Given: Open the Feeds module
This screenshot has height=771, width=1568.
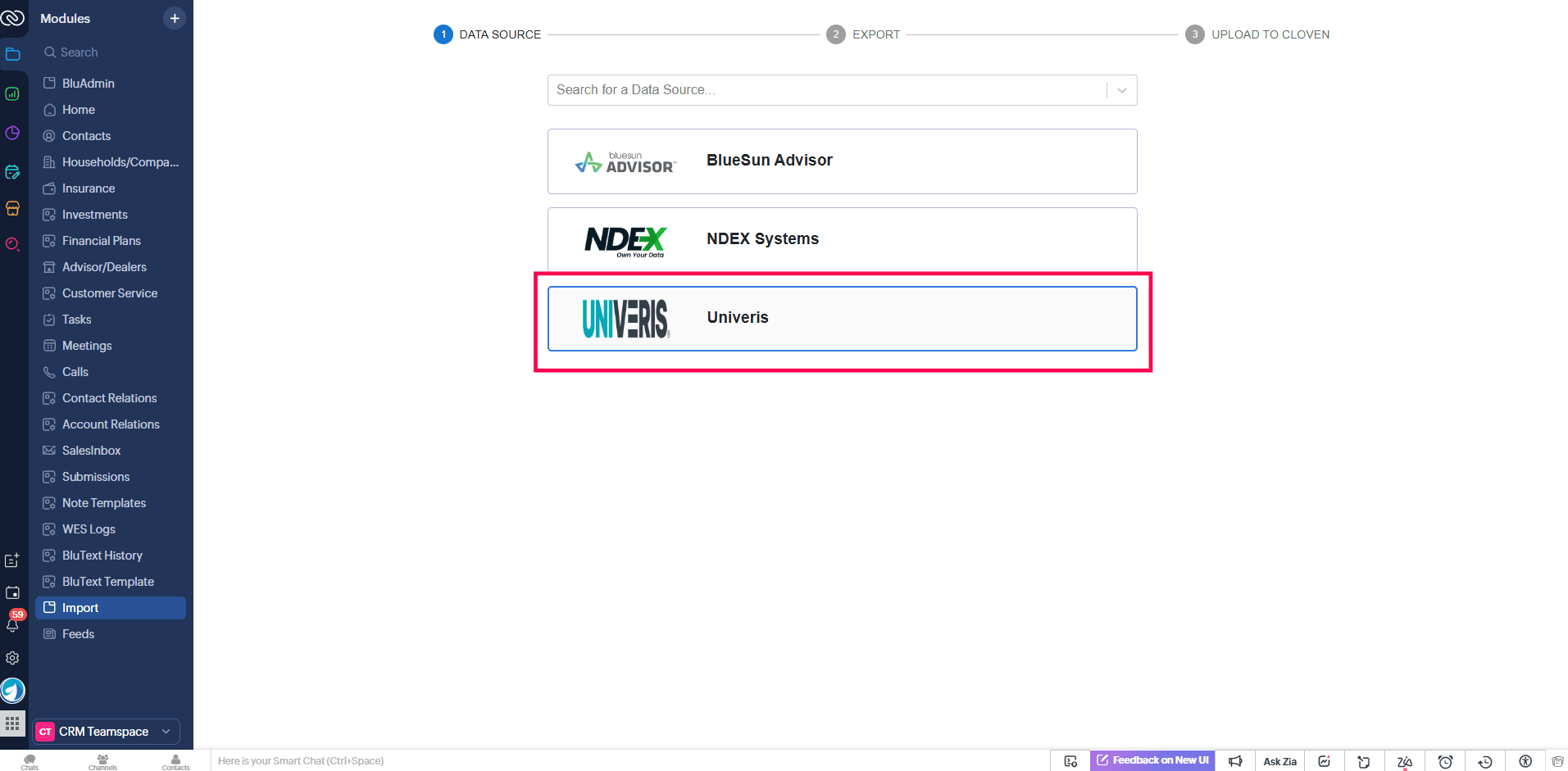Looking at the screenshot, I should [x=111, y=634].
